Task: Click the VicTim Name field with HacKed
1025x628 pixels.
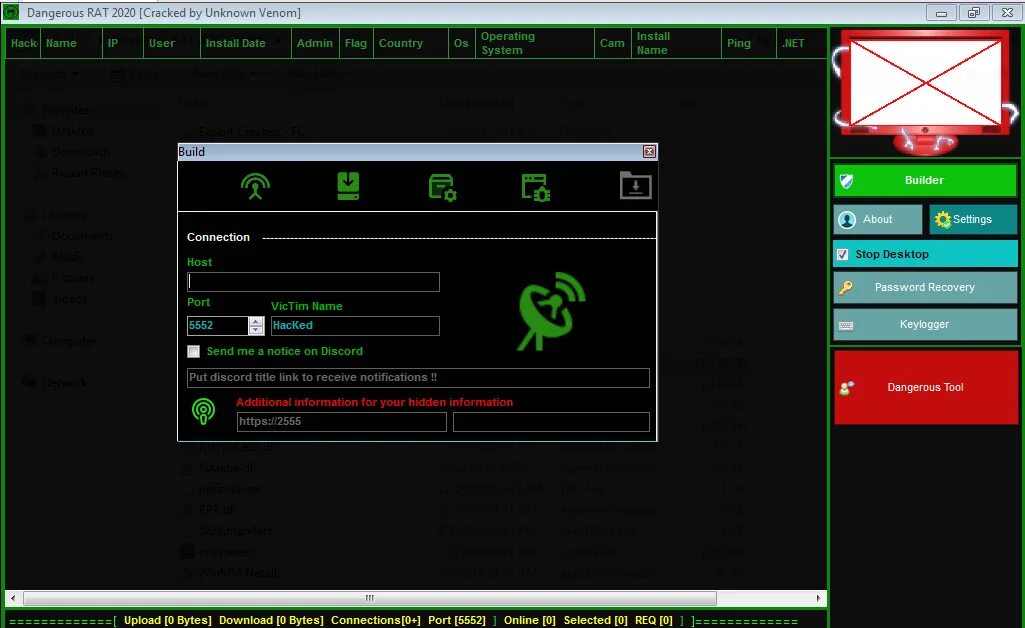Action: click(x=355, y=325)
